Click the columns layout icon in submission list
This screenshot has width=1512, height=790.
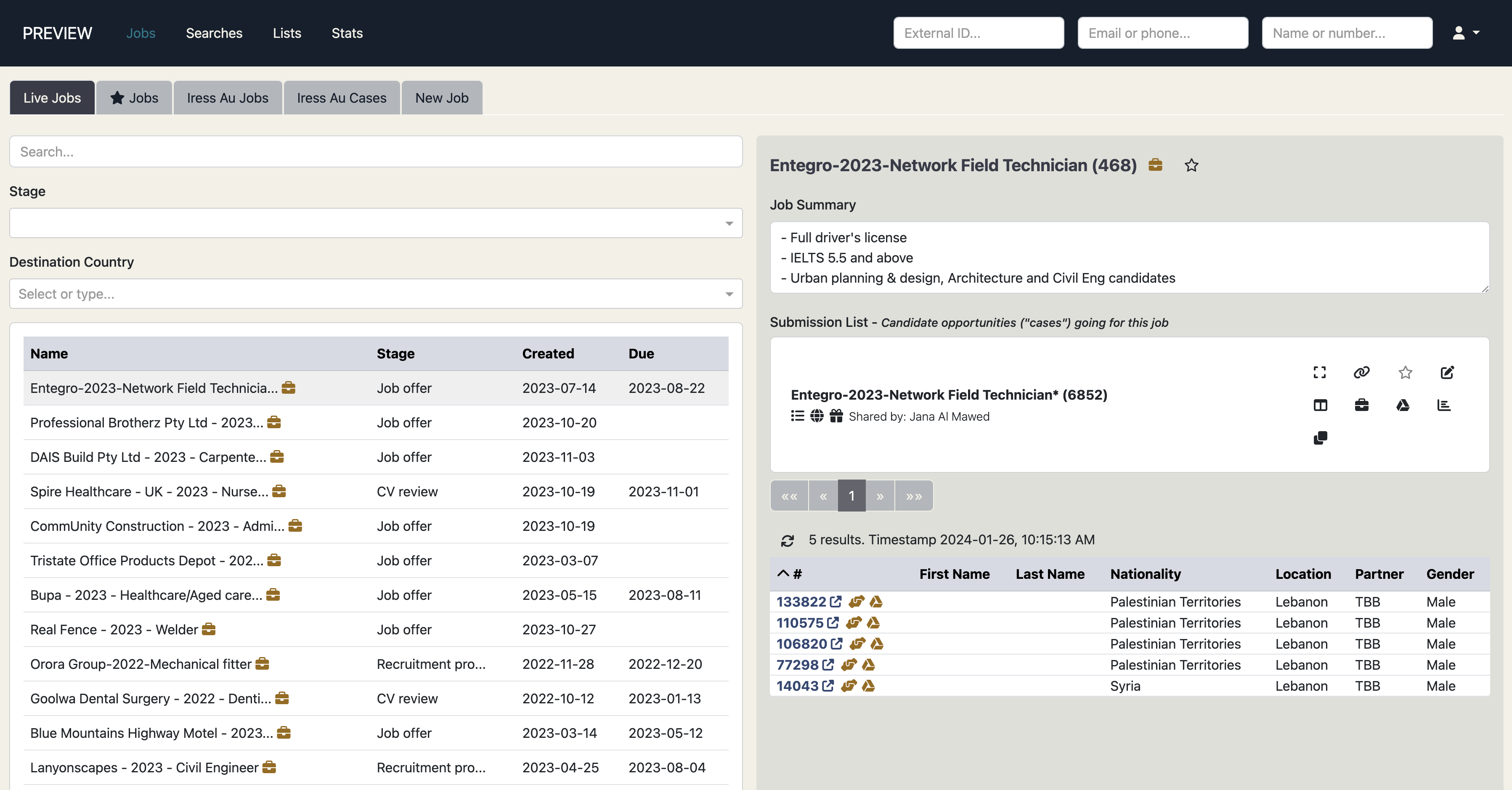point(1319,405)
